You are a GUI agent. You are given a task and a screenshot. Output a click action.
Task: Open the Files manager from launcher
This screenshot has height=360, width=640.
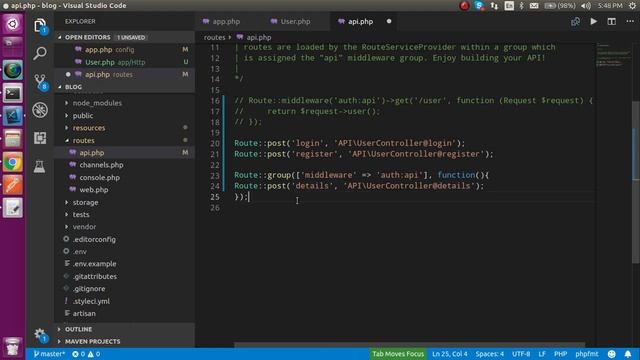pos(13,139)
